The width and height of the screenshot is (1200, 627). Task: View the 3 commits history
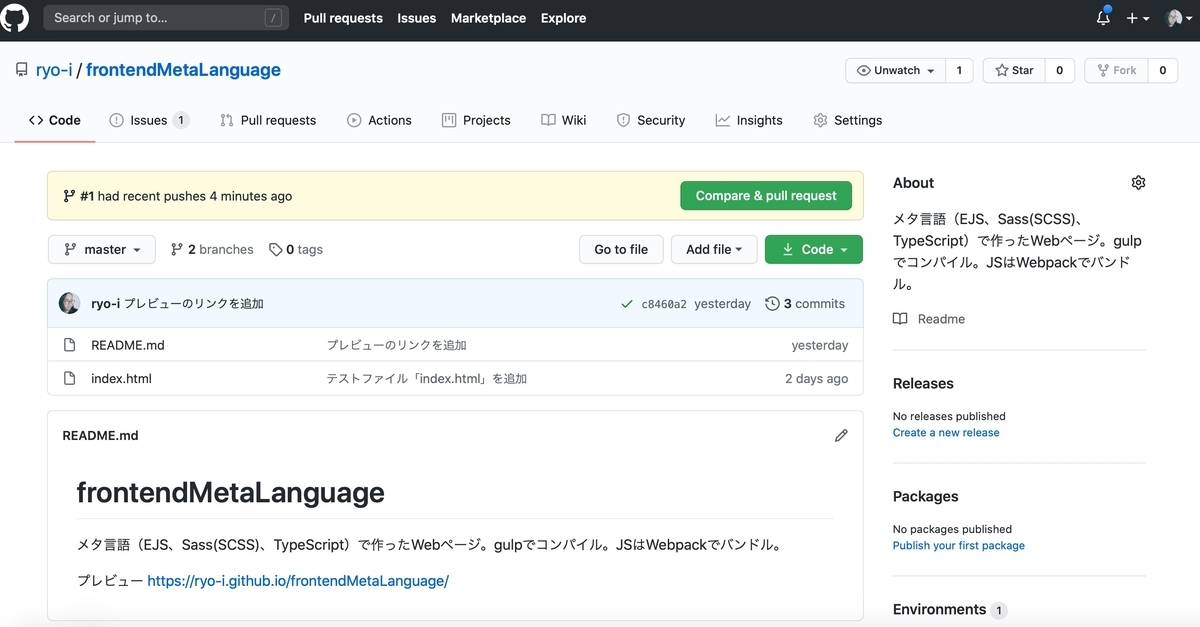point(805,304)
